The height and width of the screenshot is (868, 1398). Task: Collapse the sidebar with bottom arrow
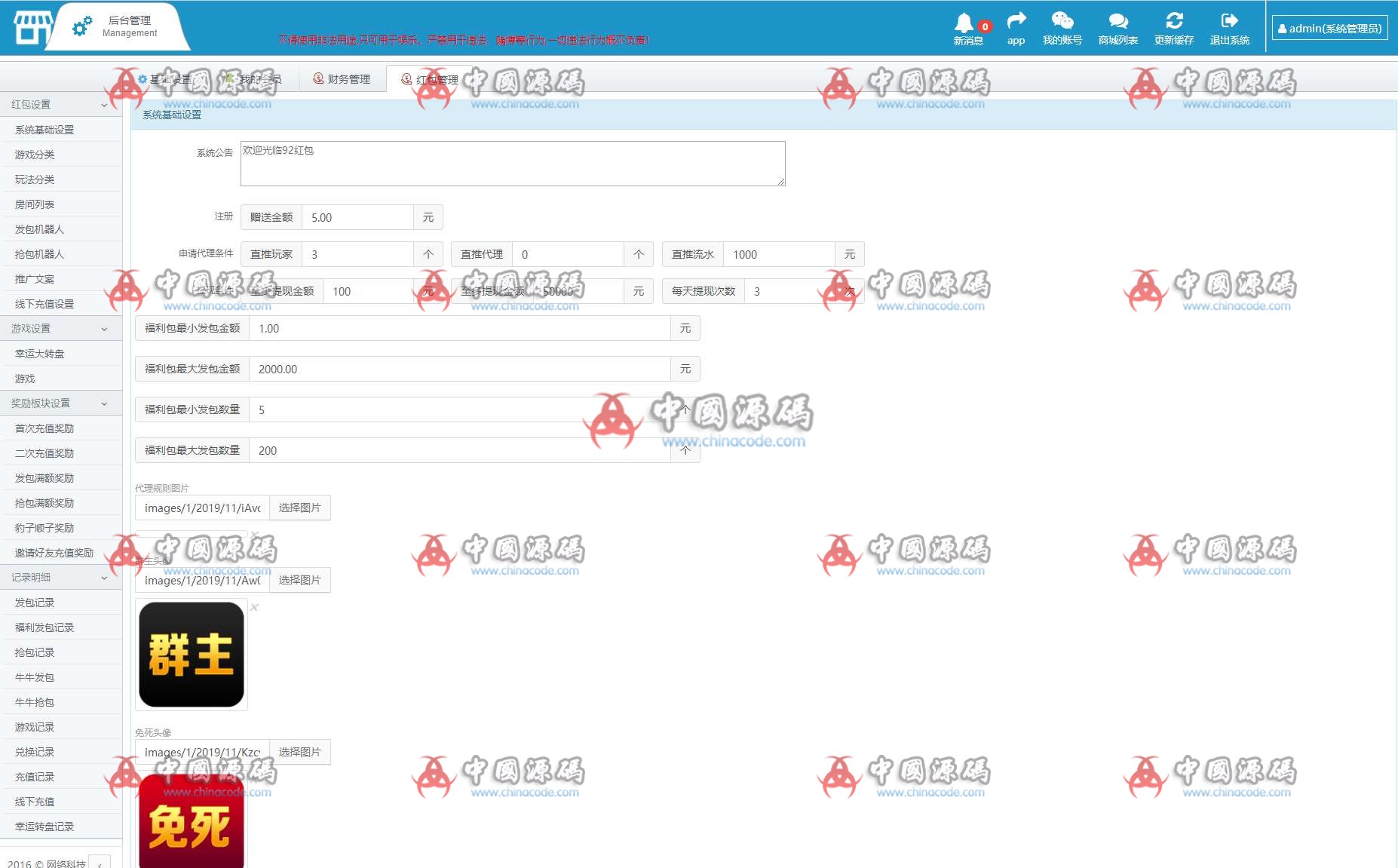point(100,863)
